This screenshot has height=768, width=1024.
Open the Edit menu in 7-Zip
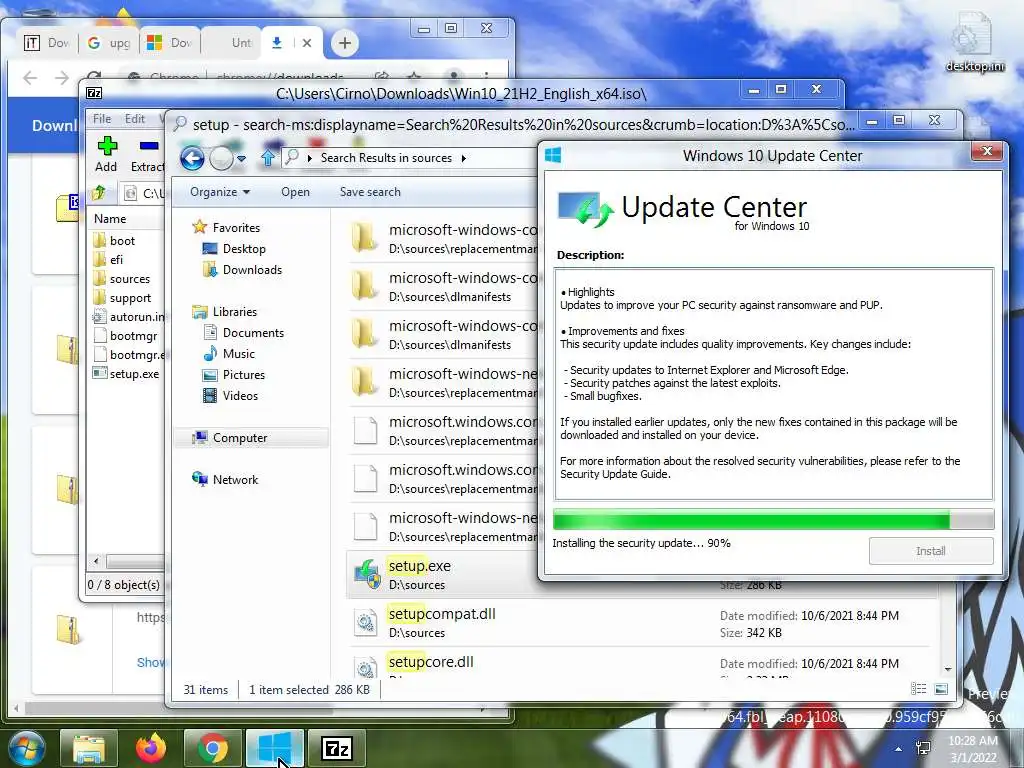(135, 119)
